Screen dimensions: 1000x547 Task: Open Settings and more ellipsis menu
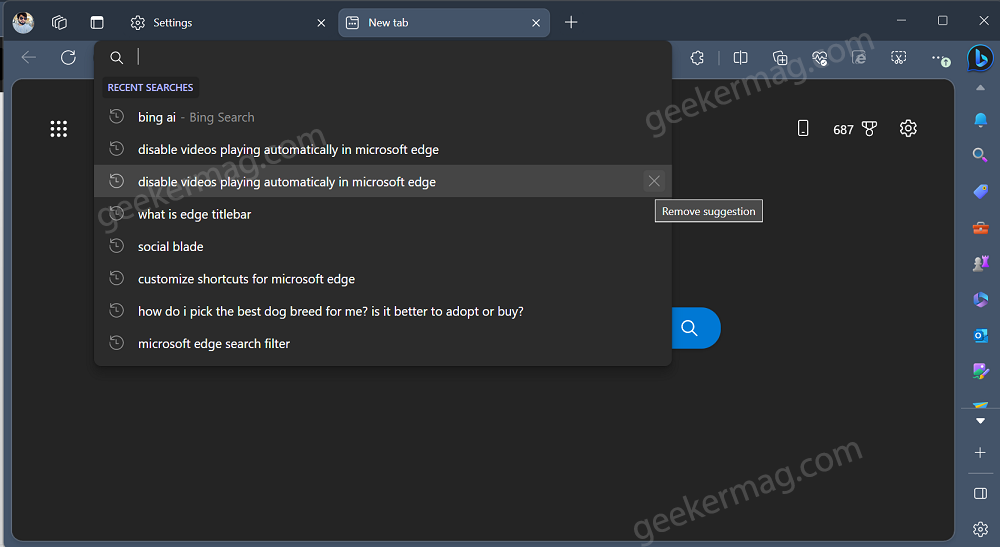(940, 59)
